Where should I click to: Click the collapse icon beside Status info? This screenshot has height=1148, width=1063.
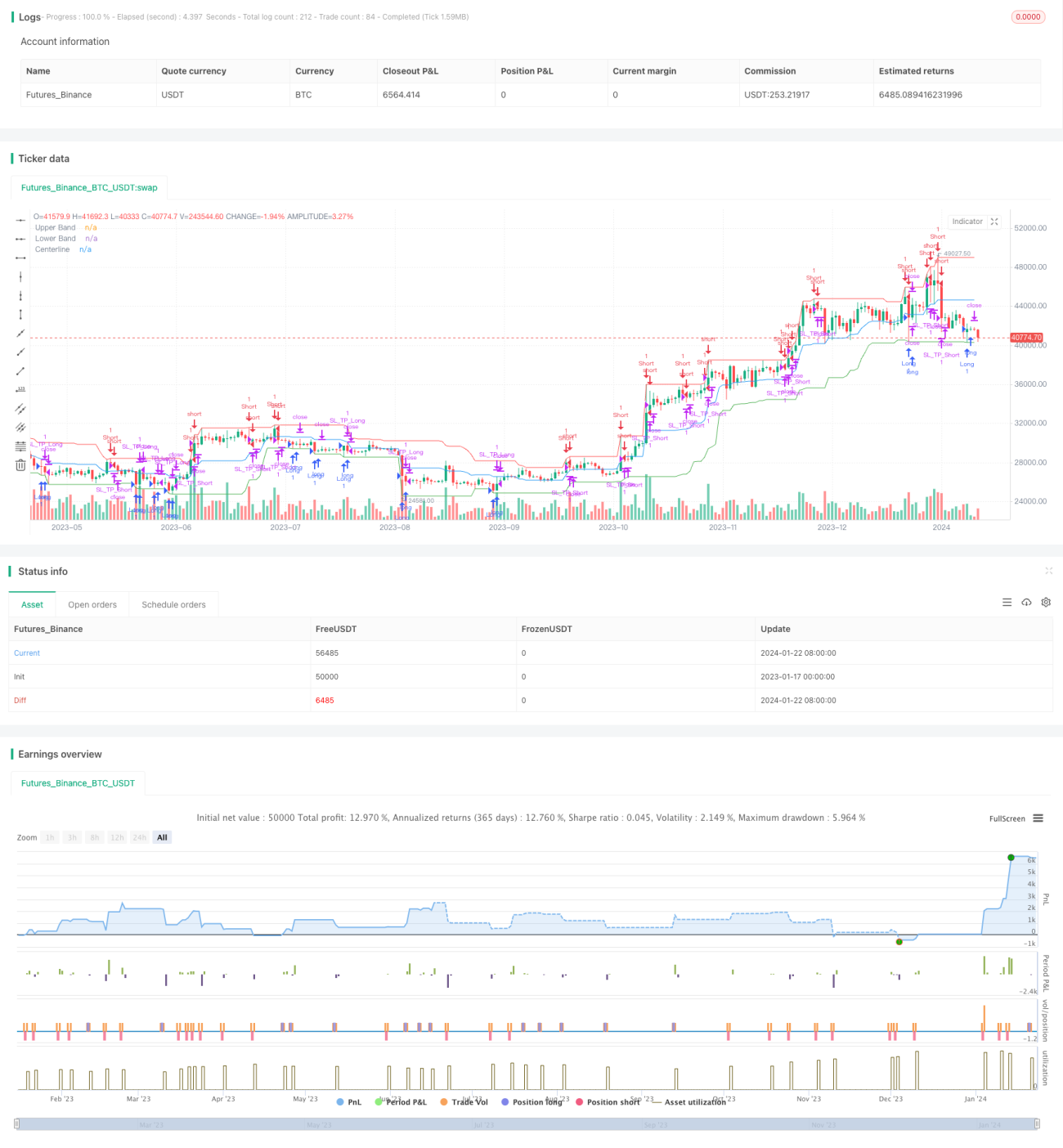(1048, 571)
